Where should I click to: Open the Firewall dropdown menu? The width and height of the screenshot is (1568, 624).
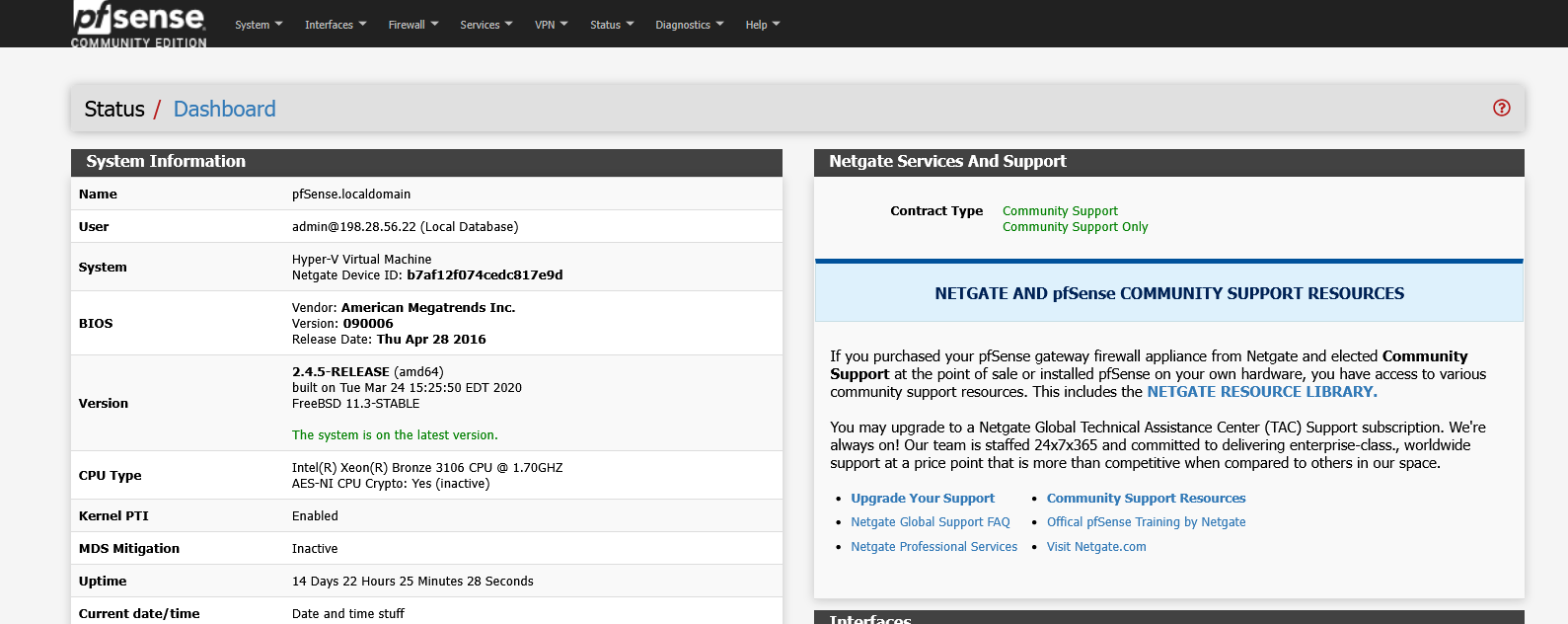click(412, 25)
